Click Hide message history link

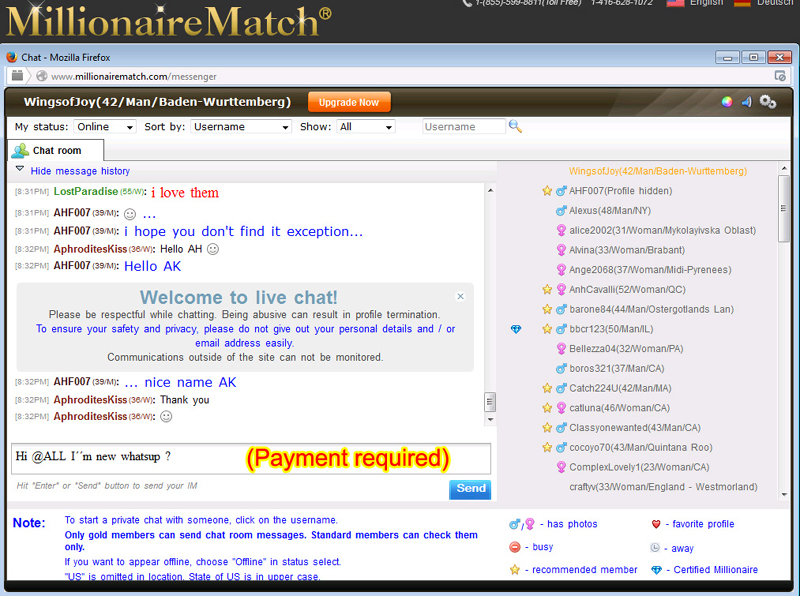coord(80,171)
